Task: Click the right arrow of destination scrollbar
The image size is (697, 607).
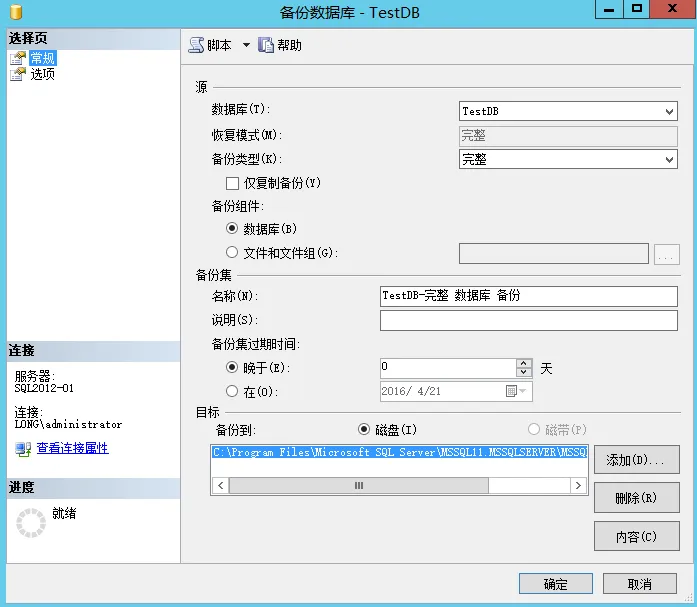Action: click(578, 486)
